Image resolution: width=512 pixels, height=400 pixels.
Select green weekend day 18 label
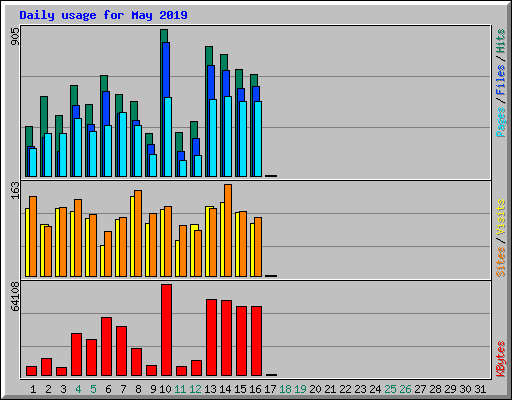click(285, 389)
